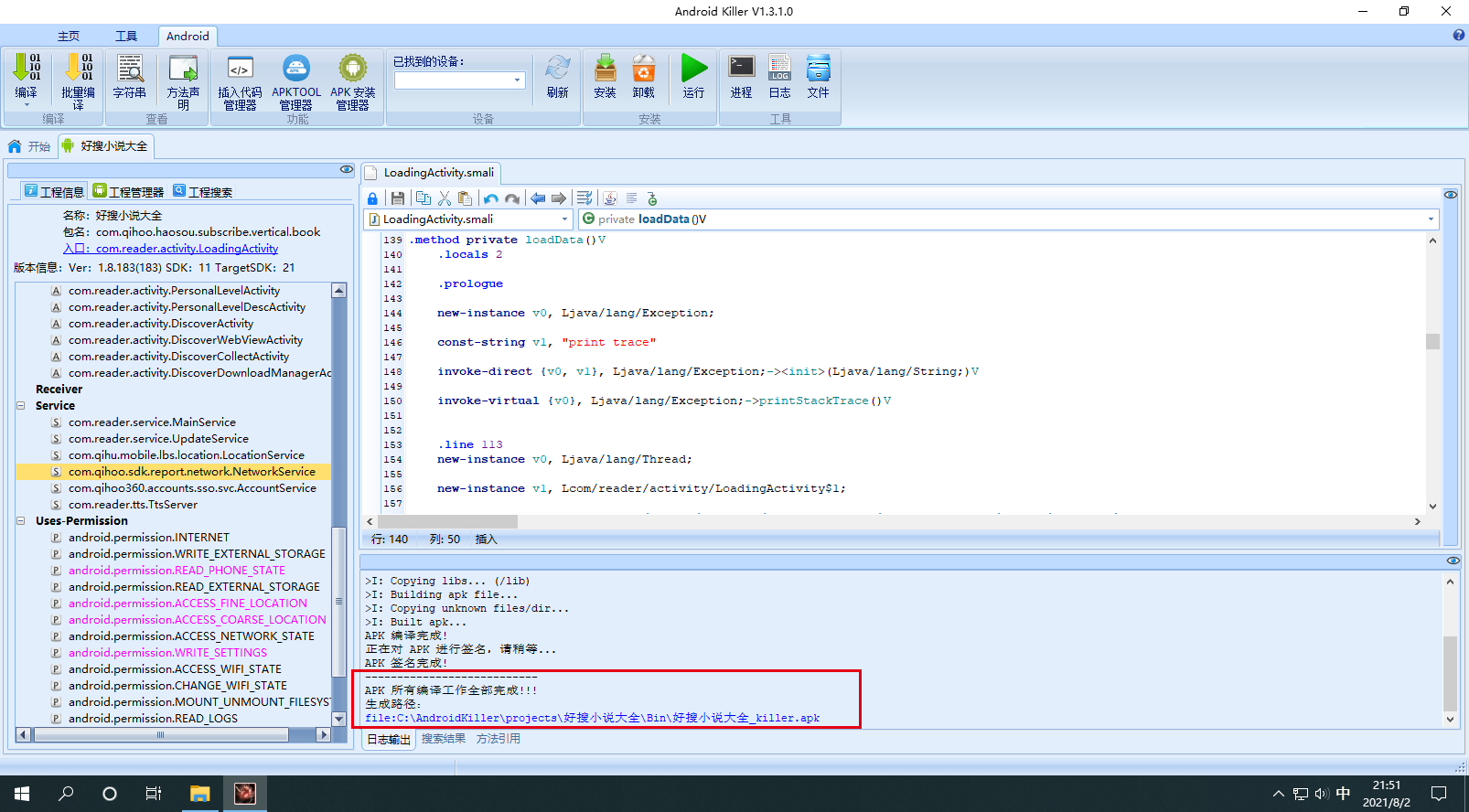Viewport: 1469px width, 812px height.
Task: Open the 工程搜索 tab
Action: coord(203,191)
